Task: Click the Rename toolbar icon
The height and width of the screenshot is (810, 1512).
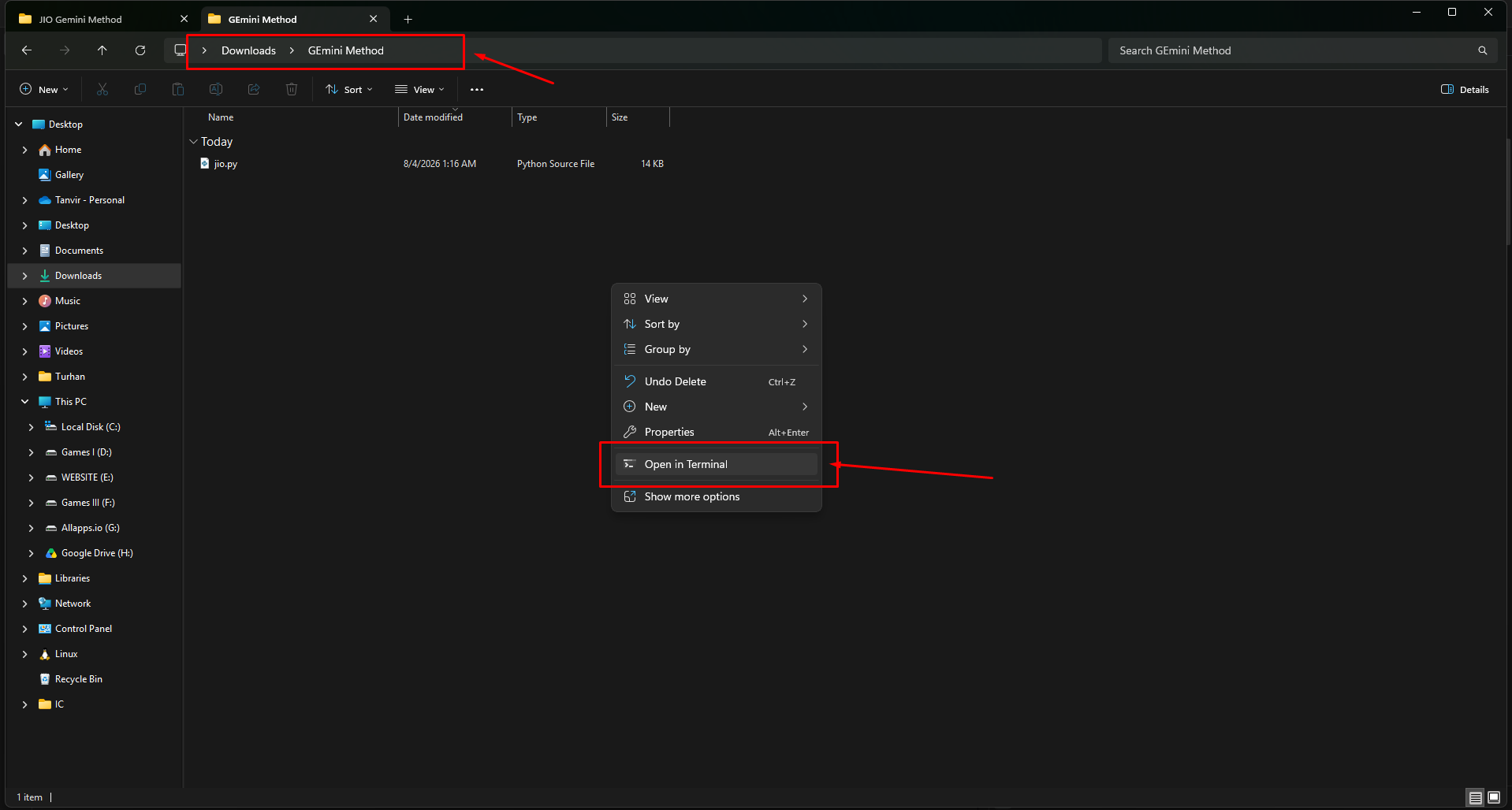Action: 216,89
